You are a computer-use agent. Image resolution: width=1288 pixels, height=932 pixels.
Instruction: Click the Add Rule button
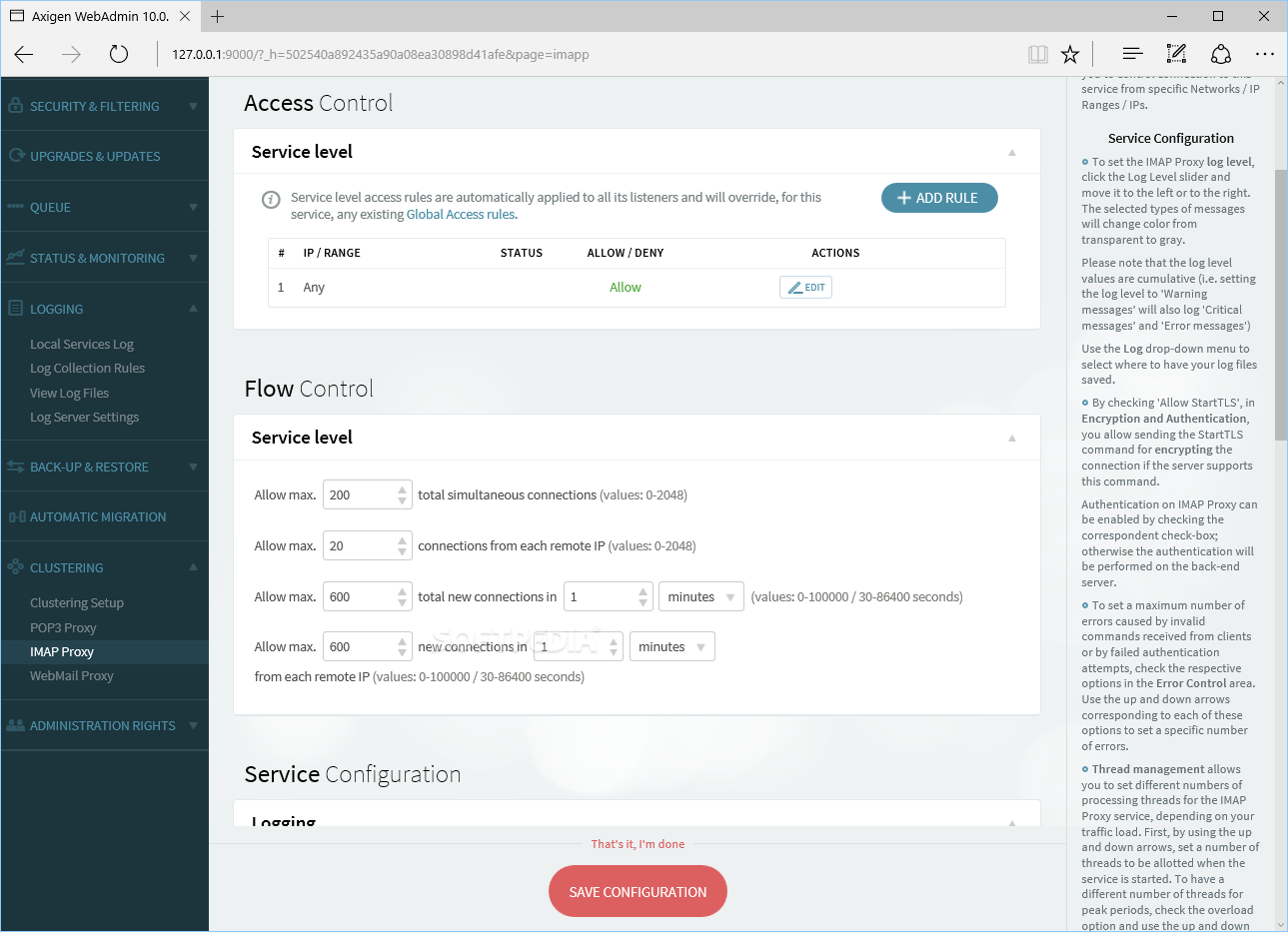coord(939,198)
